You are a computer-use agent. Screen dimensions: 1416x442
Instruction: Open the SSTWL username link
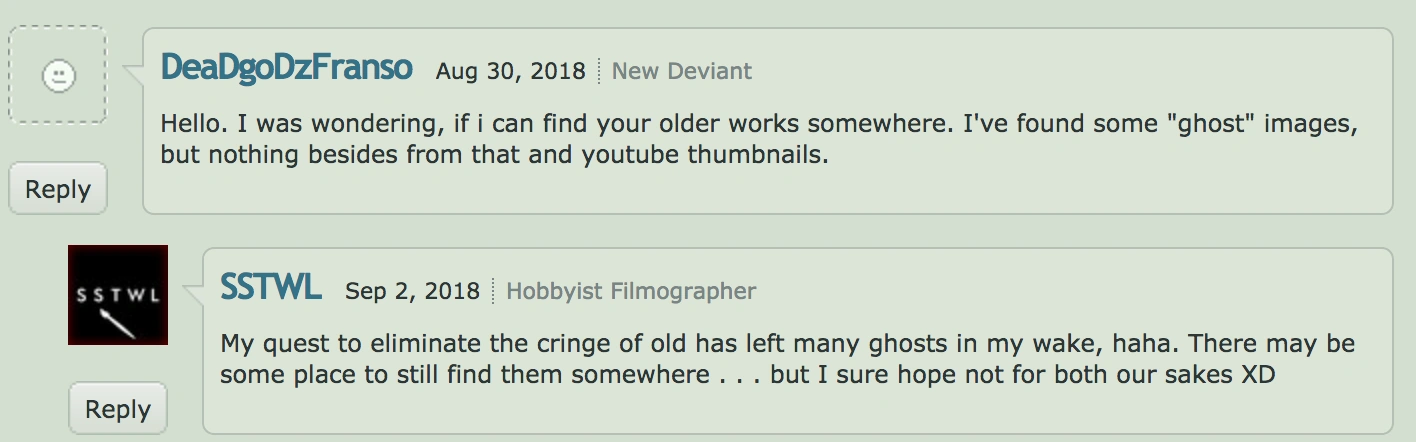click(x=271, y=289)
